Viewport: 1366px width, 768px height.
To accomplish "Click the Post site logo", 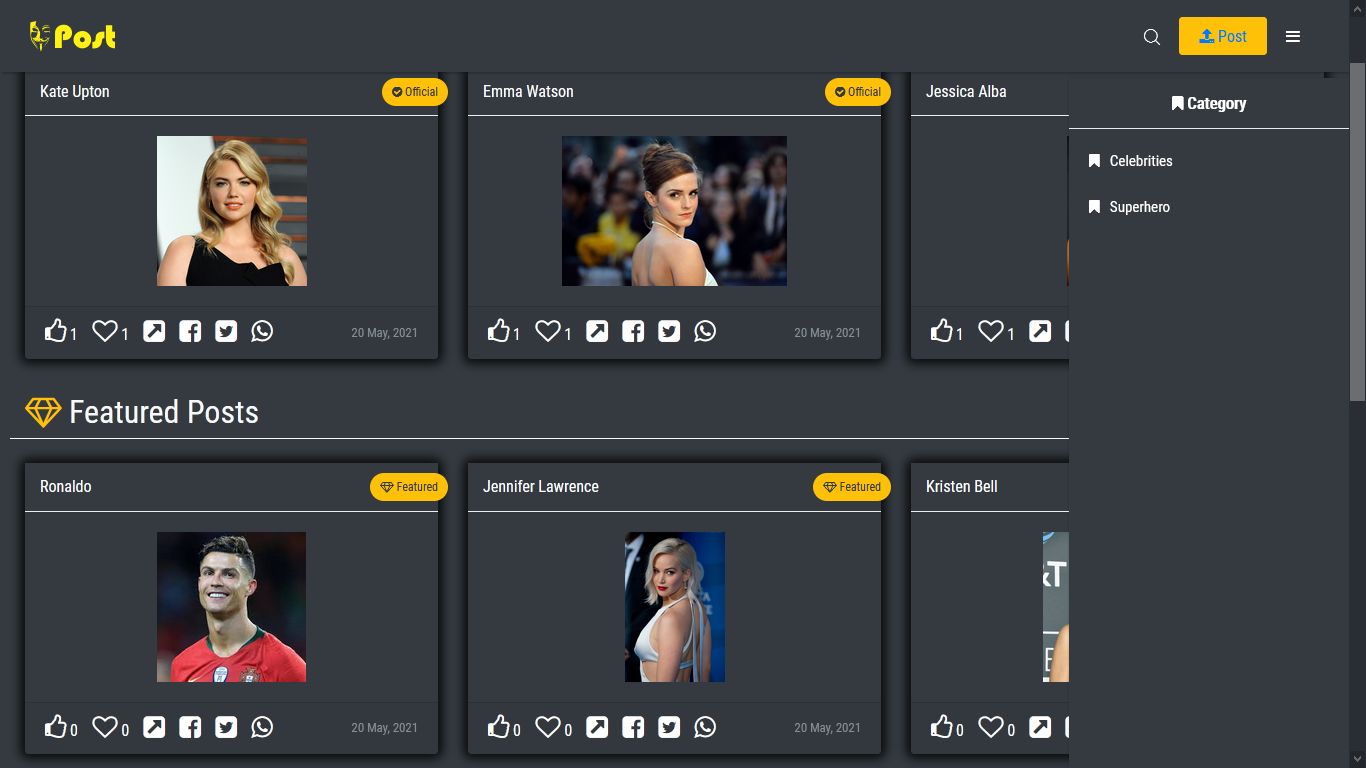I will point(71,36).
